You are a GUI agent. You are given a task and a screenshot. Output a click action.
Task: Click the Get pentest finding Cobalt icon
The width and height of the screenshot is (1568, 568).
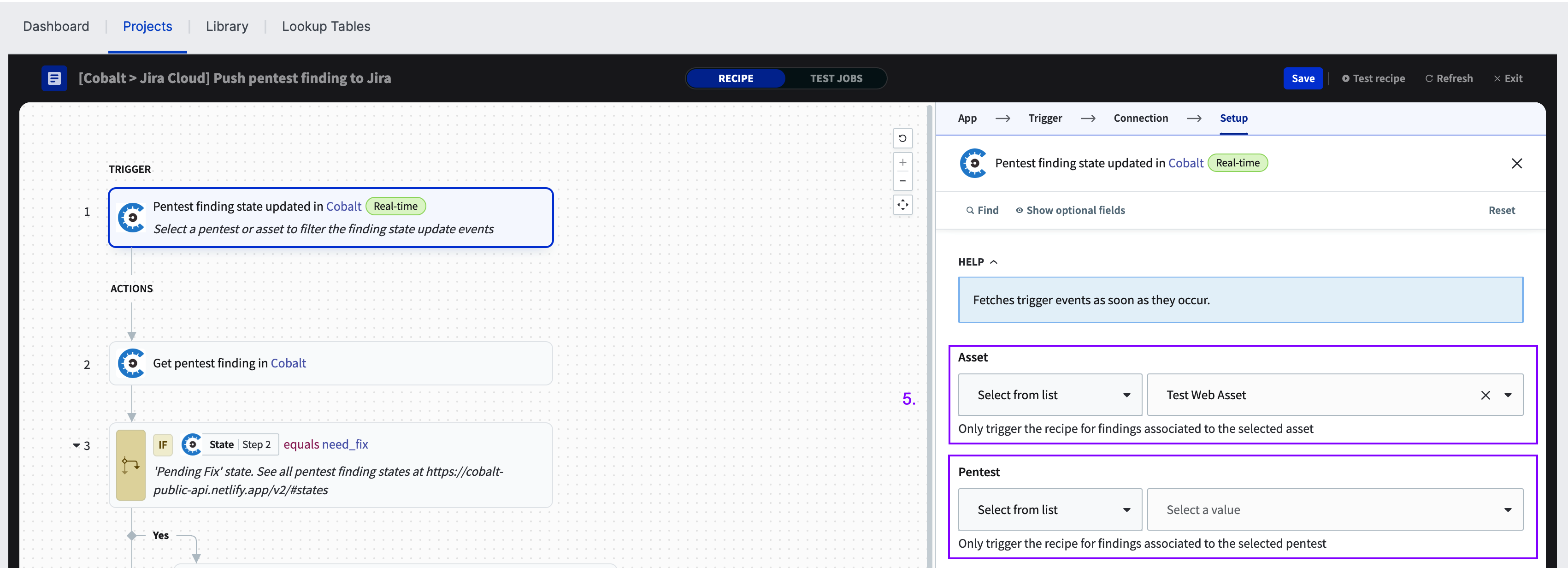[x=131, y=362]
